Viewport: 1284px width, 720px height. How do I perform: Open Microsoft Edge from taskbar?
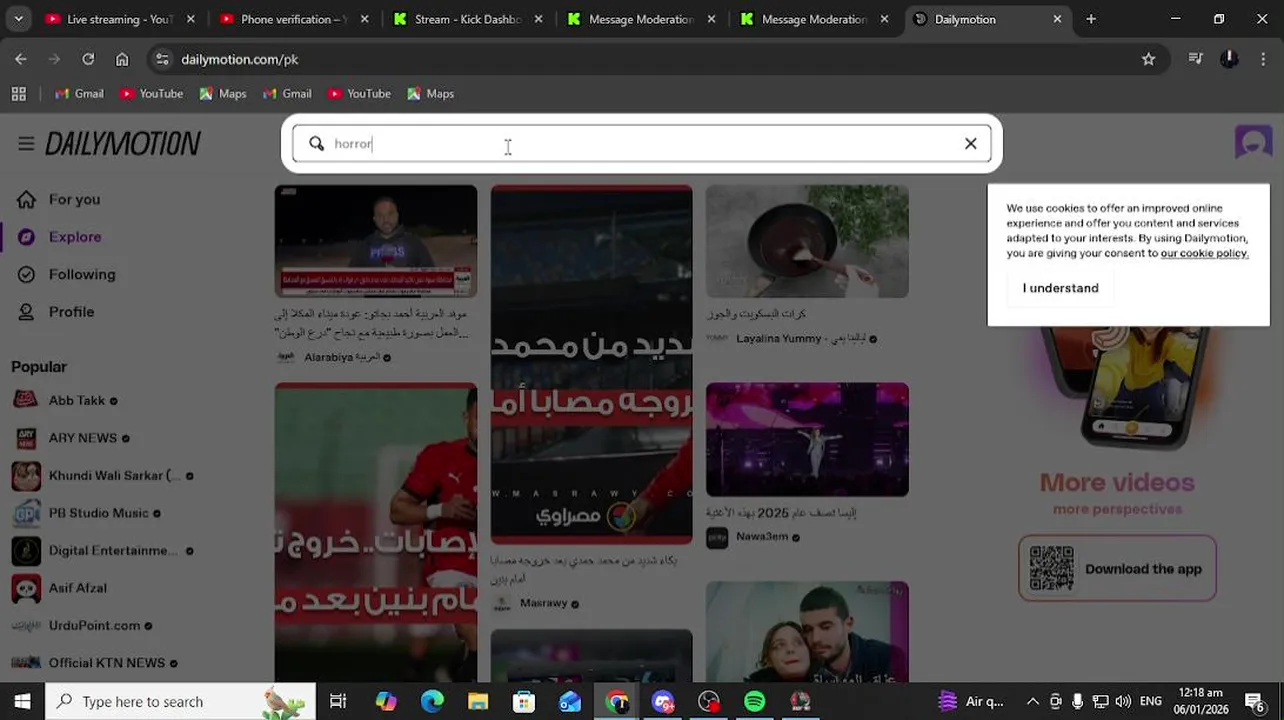(x=432, y=701)
